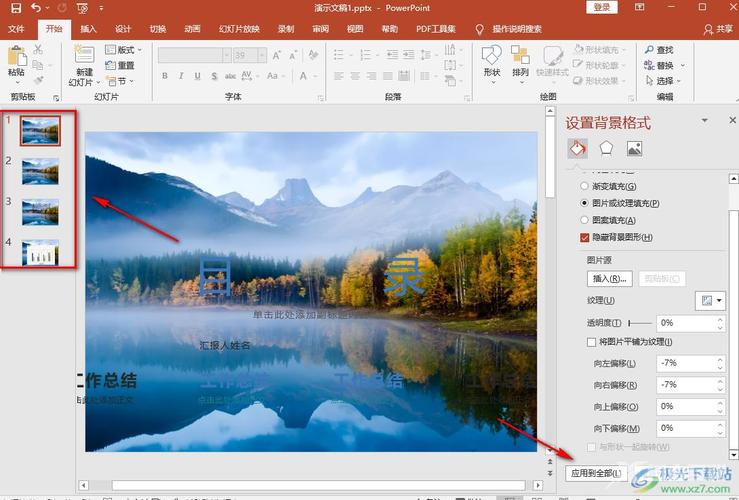Screen dimensions: 739x500
Task: Open Ribbon Display Options icon
Action: click(x=639, y=8)
